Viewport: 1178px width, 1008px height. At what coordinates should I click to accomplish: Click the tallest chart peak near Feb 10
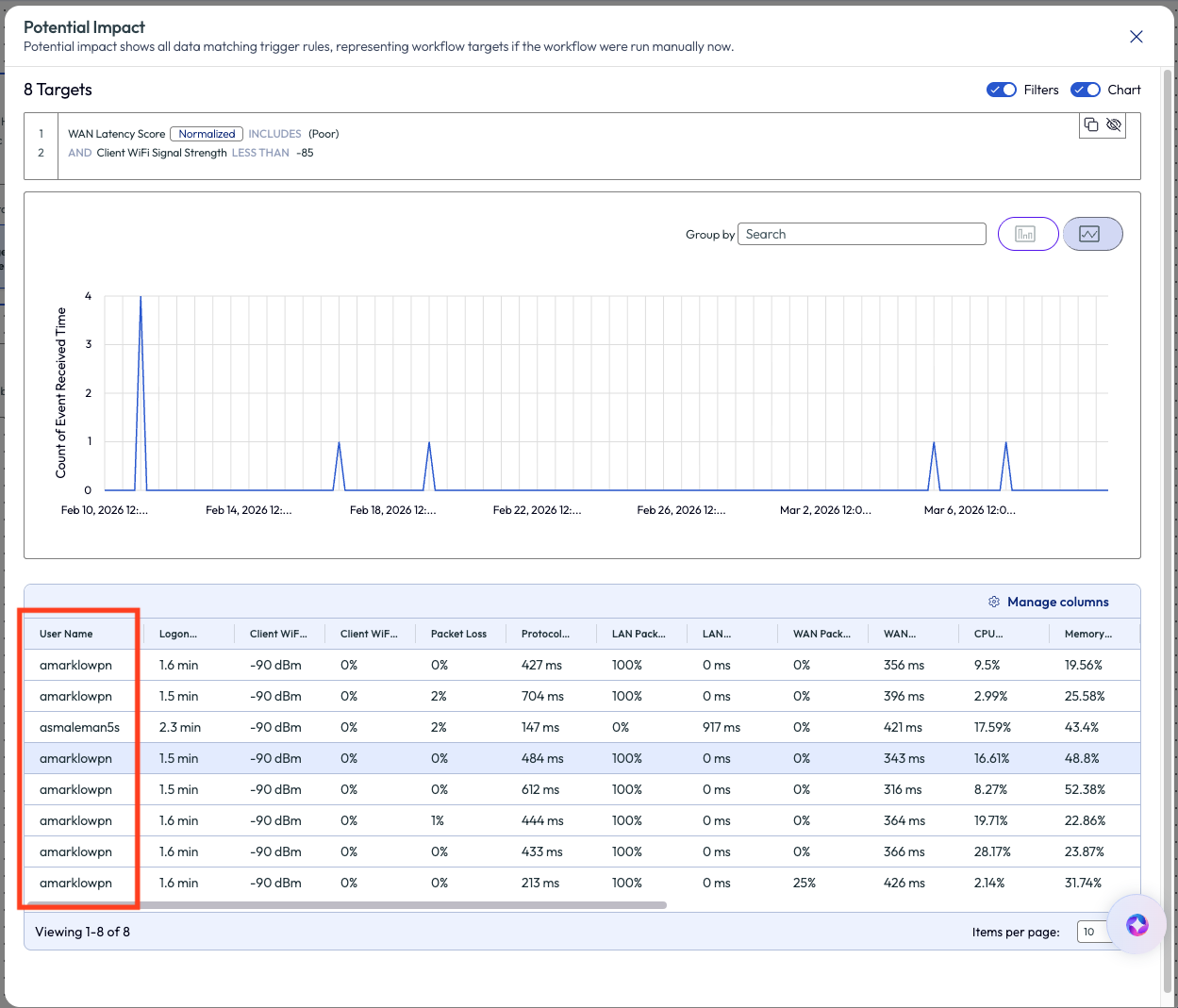141,300
